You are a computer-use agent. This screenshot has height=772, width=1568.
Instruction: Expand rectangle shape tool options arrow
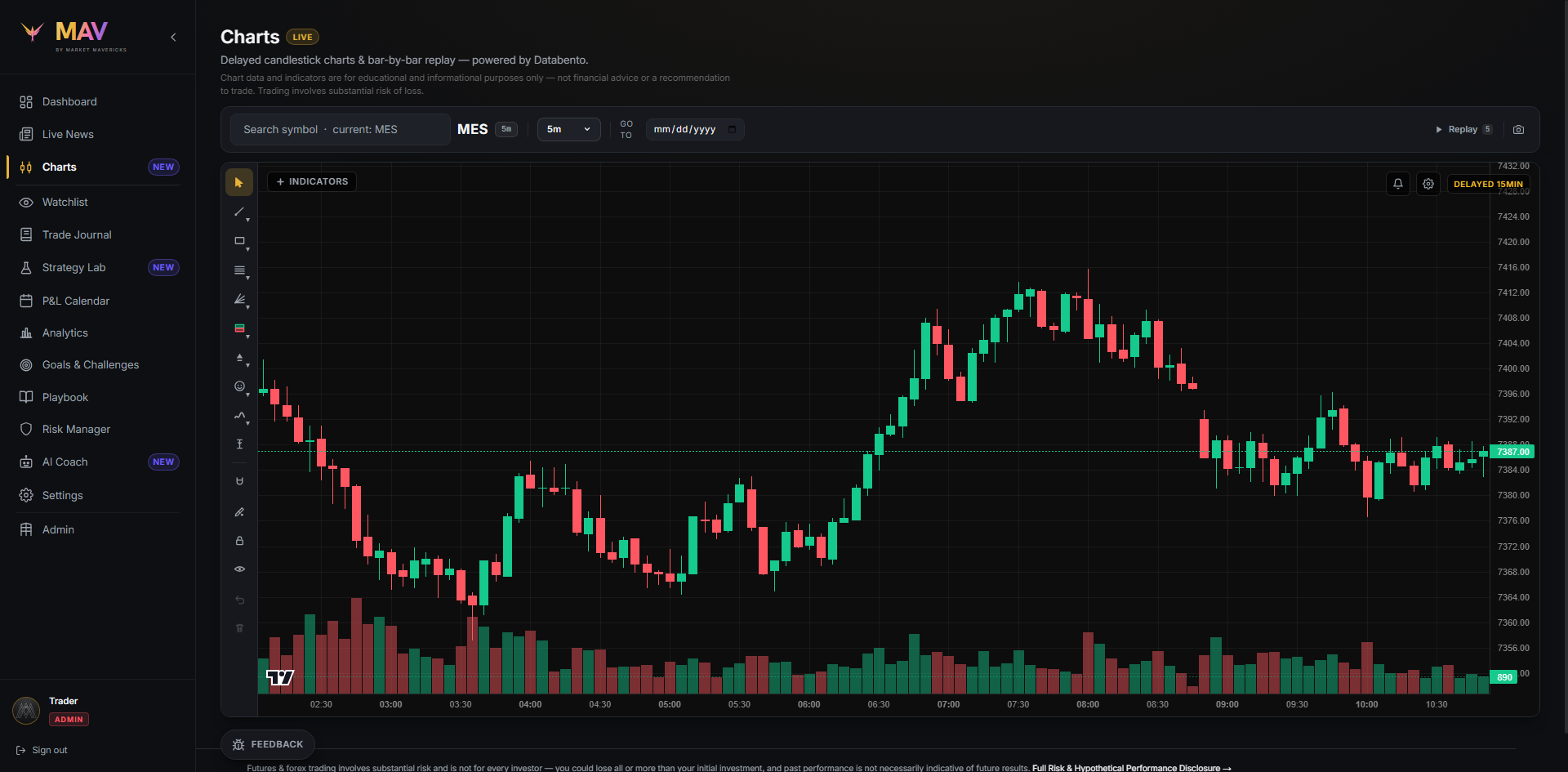point(248,248)
